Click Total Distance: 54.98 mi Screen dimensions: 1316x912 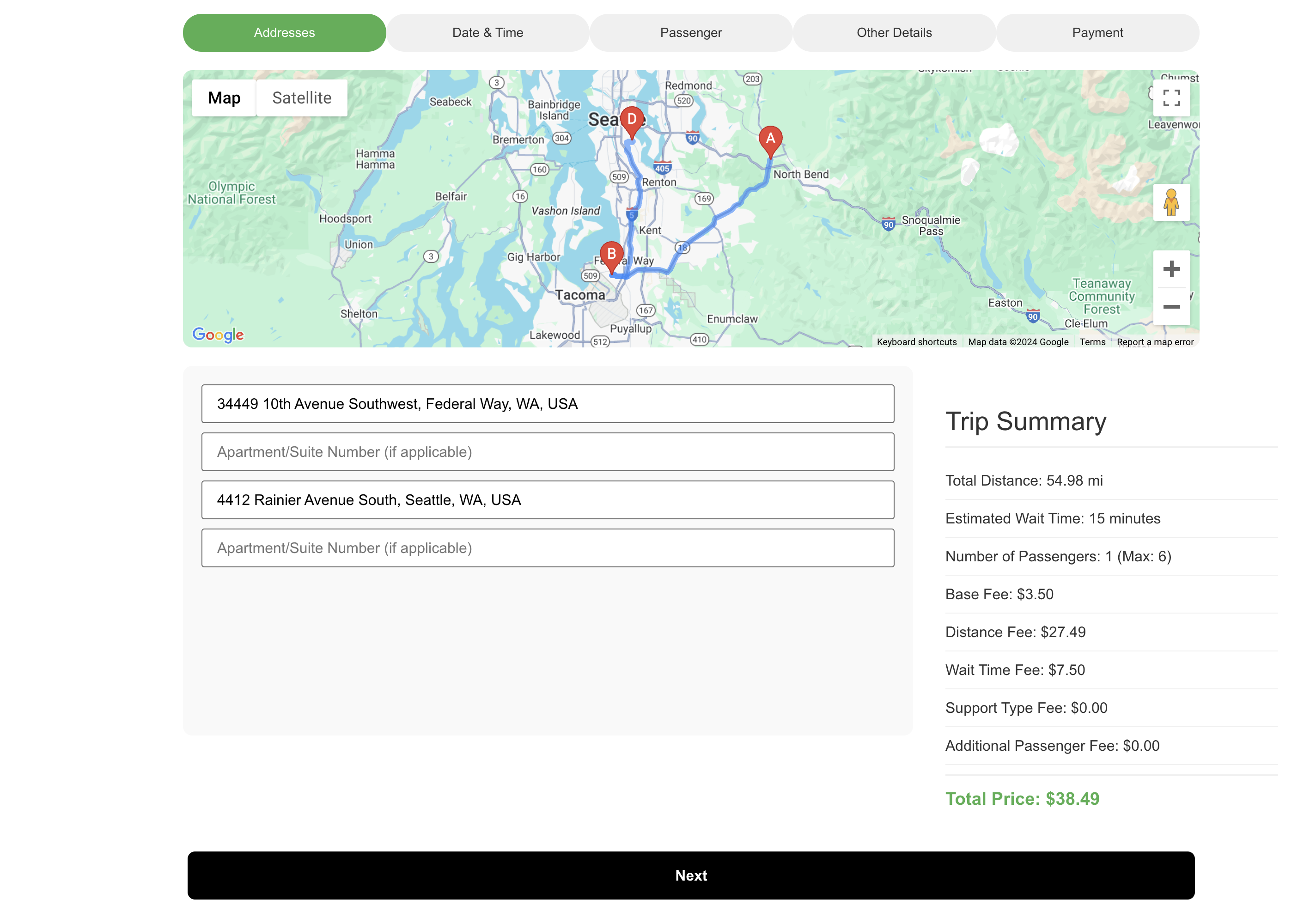[1024, 480]
